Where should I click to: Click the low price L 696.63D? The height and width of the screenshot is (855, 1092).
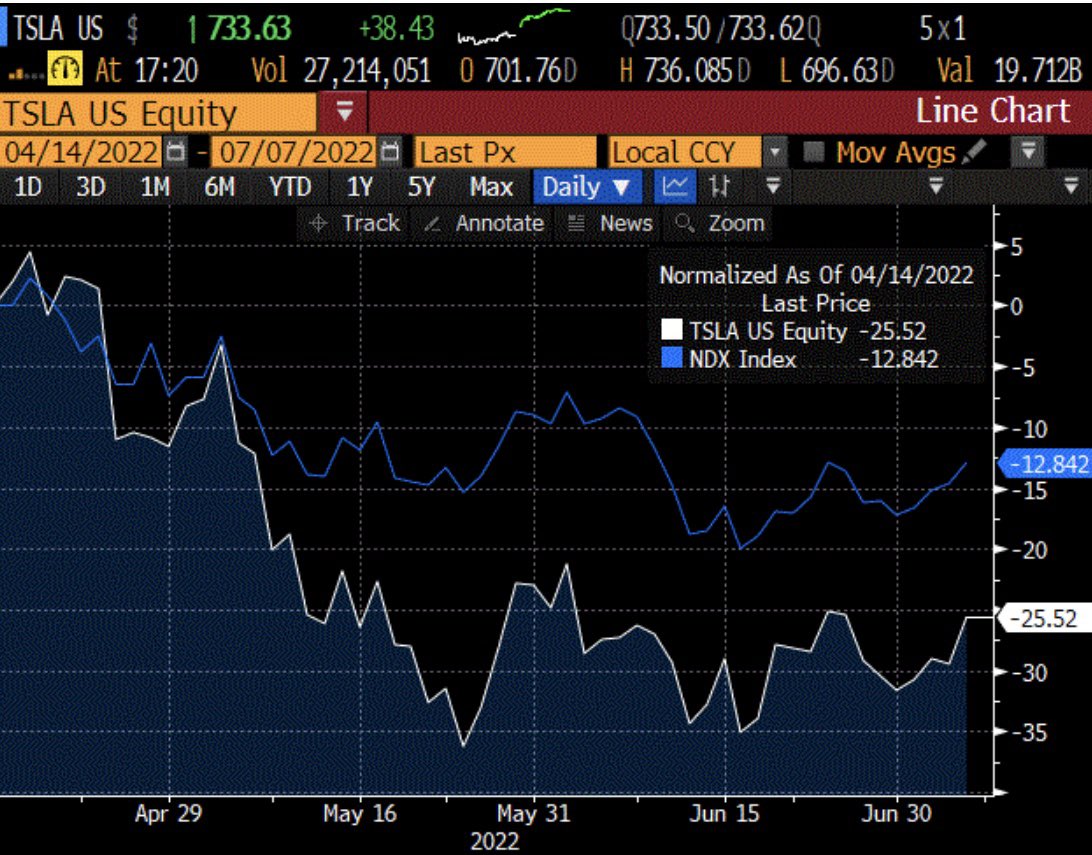836,70
